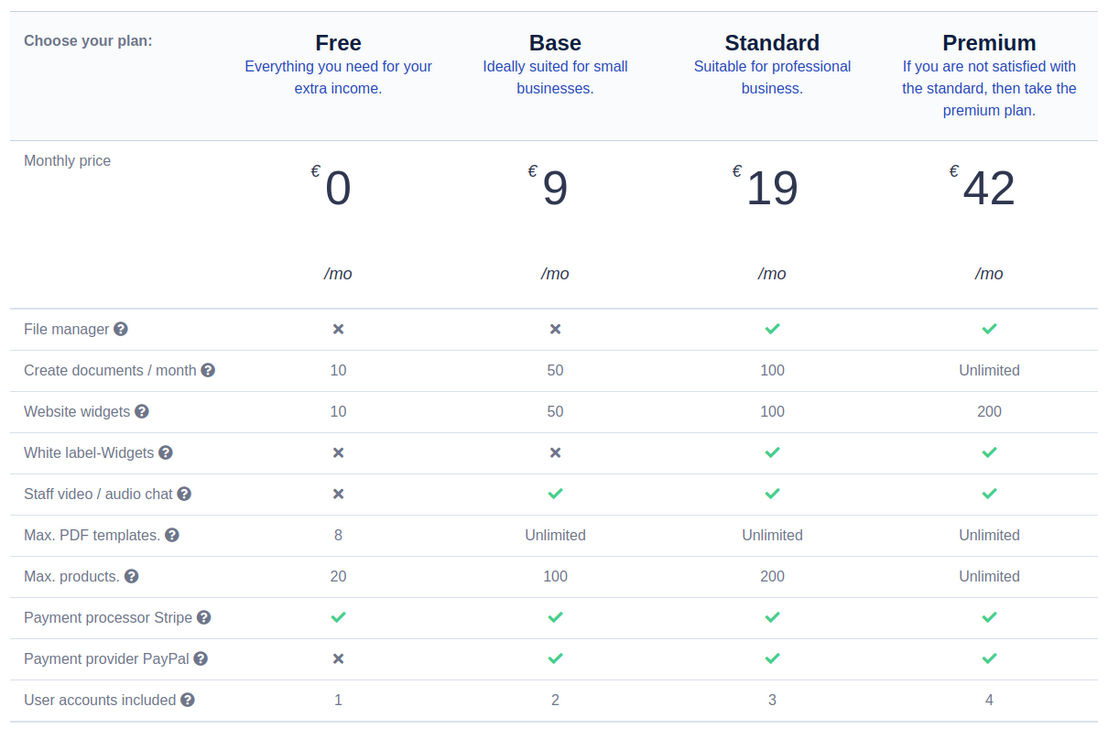The image size is (1108, 729).
Task: Click Staff video chat cross in Free column
Action: (x=338, y=494)
